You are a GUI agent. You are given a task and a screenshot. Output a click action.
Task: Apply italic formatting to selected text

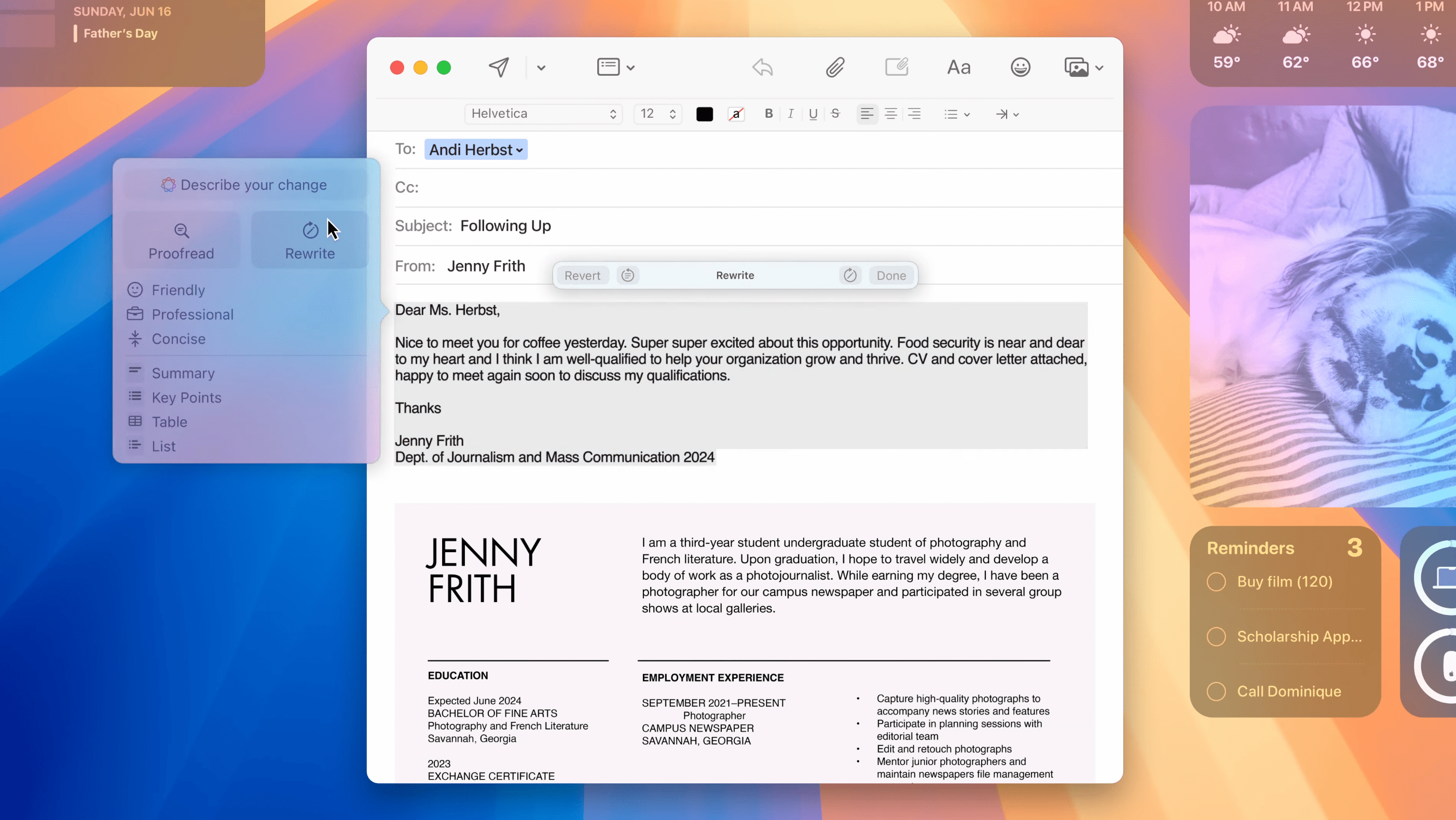pos(790,114)
